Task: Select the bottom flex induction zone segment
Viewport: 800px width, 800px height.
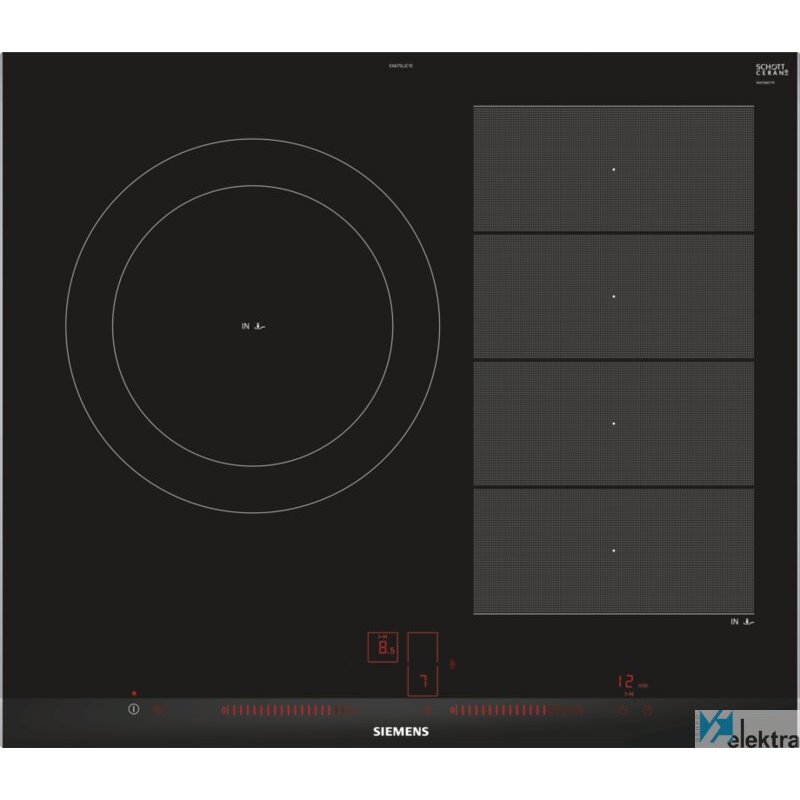Action: 613,550
